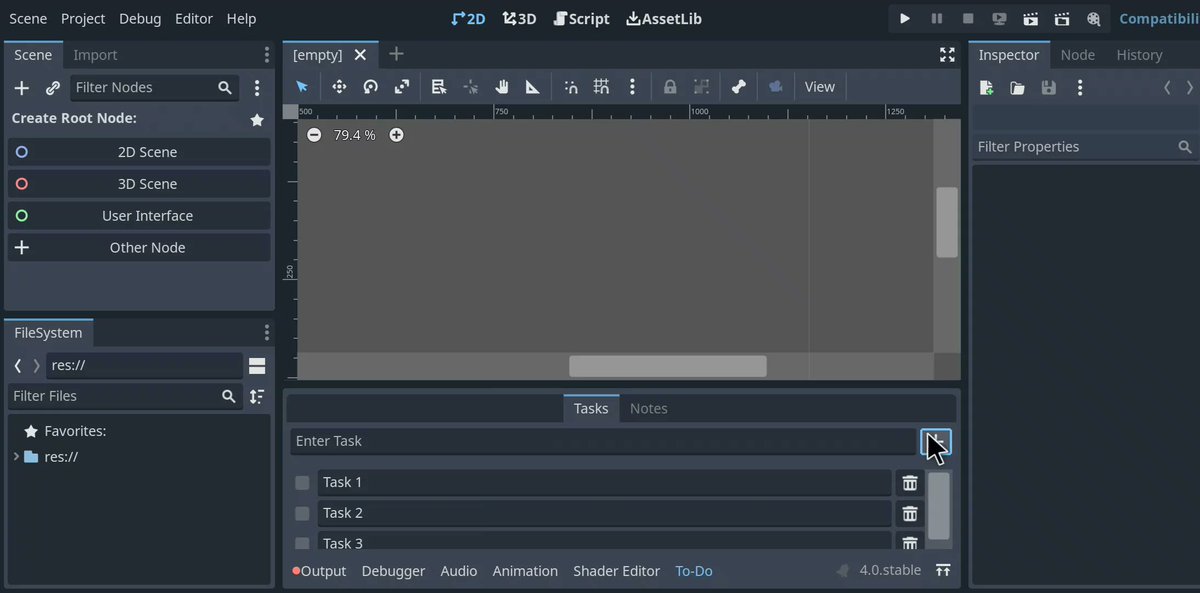Screen dimensions: 1200x593
Task: Select the Rotate tool
Action: pos(370,86)
